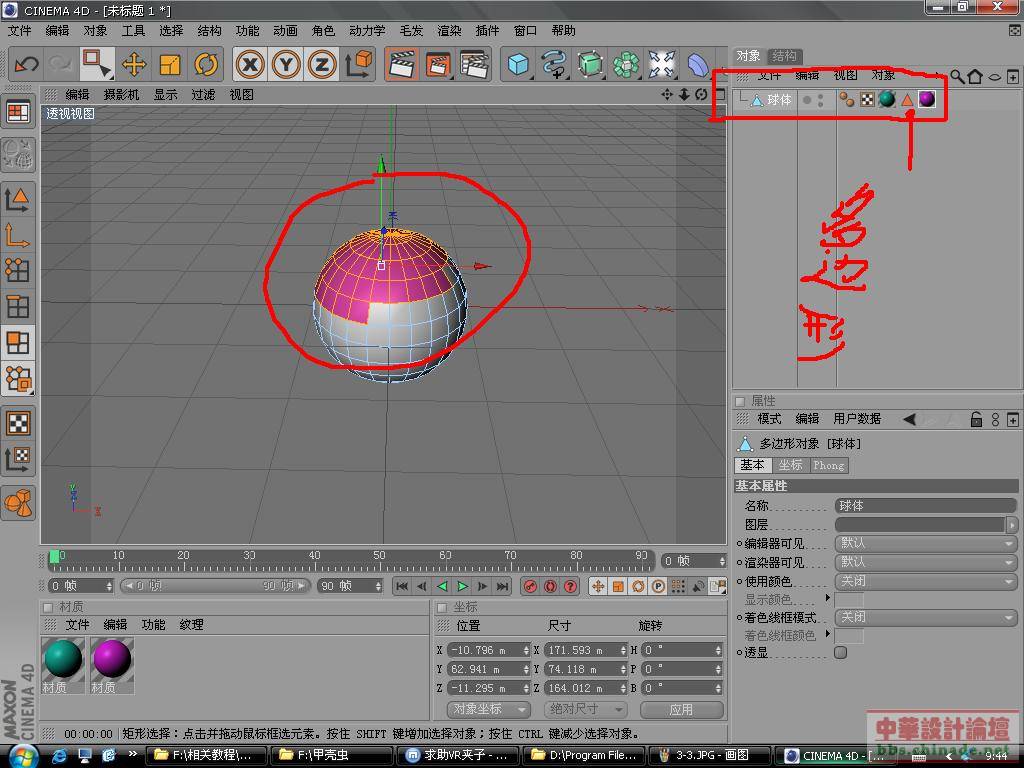The width and height of the screenshot is (1024, 768).
Task: Click the Render View clapperboard icon
Action: coord(402,65)
